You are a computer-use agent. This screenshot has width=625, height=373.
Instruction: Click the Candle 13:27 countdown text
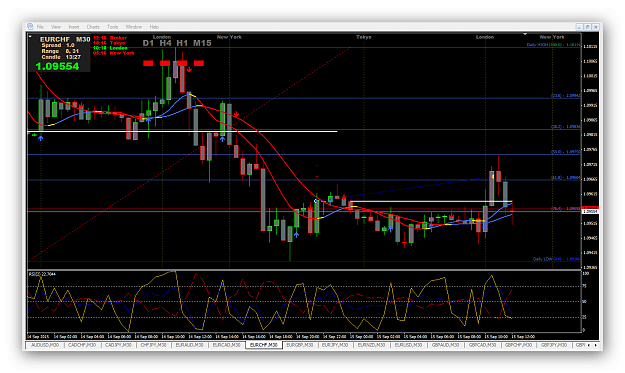61,57
